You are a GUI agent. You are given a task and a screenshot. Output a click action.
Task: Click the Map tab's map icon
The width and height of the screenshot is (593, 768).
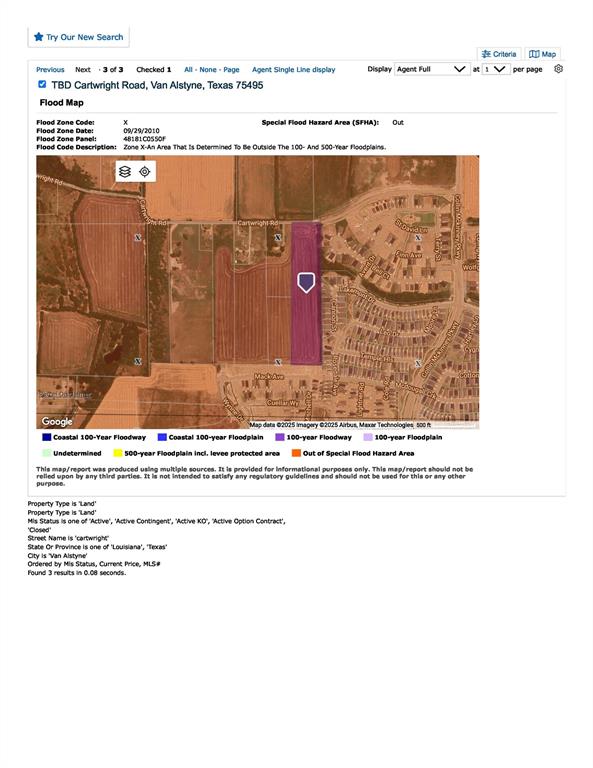tap(534, 54)
